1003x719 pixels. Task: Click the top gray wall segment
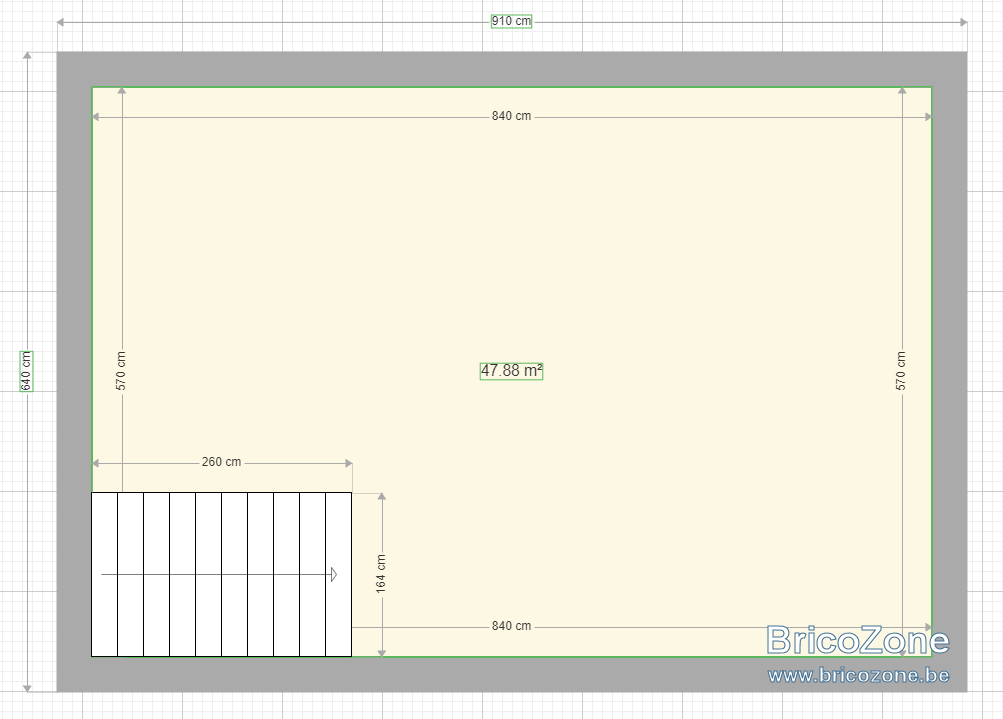(512, 69)
